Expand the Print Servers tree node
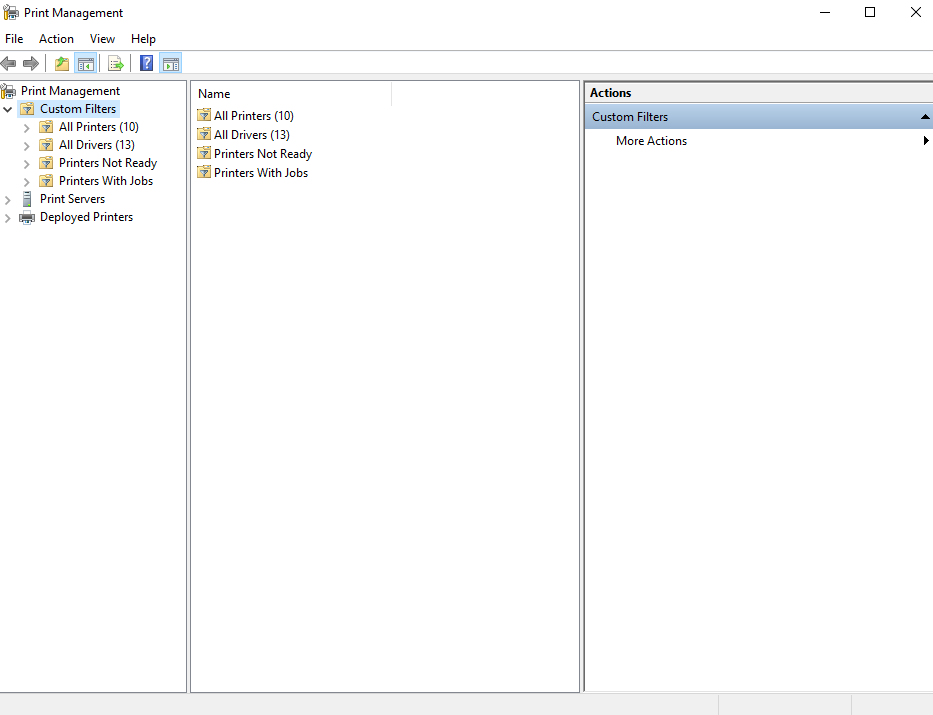The image size is (933, 715). 8,200
